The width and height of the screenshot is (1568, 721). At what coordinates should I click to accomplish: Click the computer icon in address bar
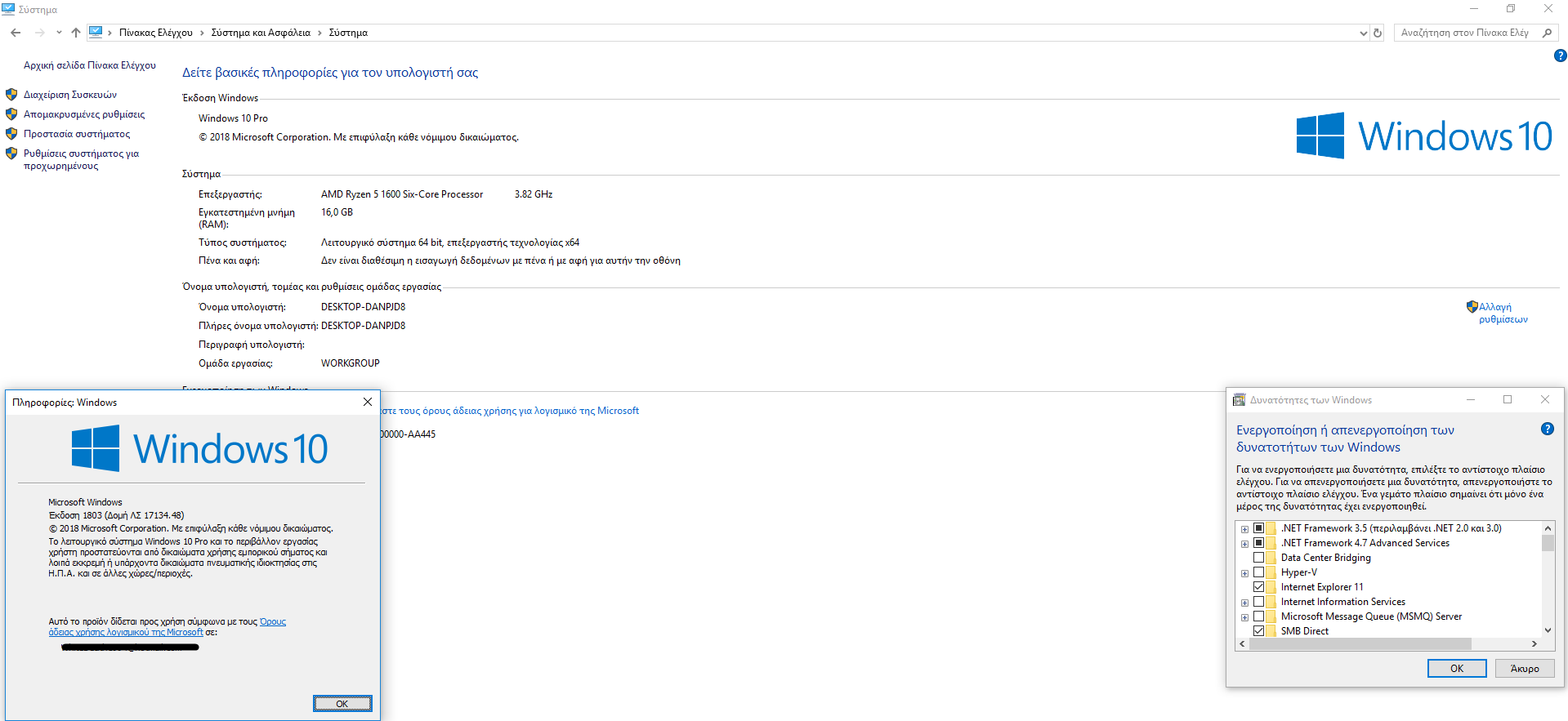click(96, 33)
